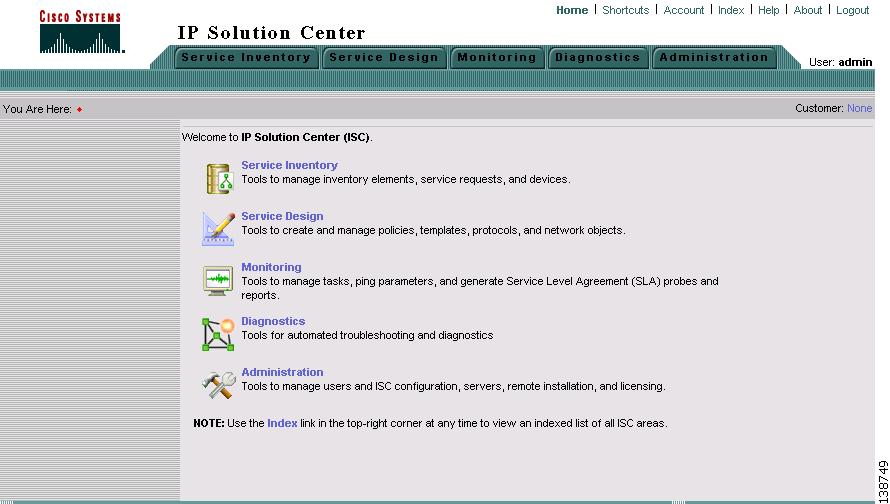Screen dimensions: 890x504
Task: Follow the Service Design heading link
Action: click(x=282, y=216)
